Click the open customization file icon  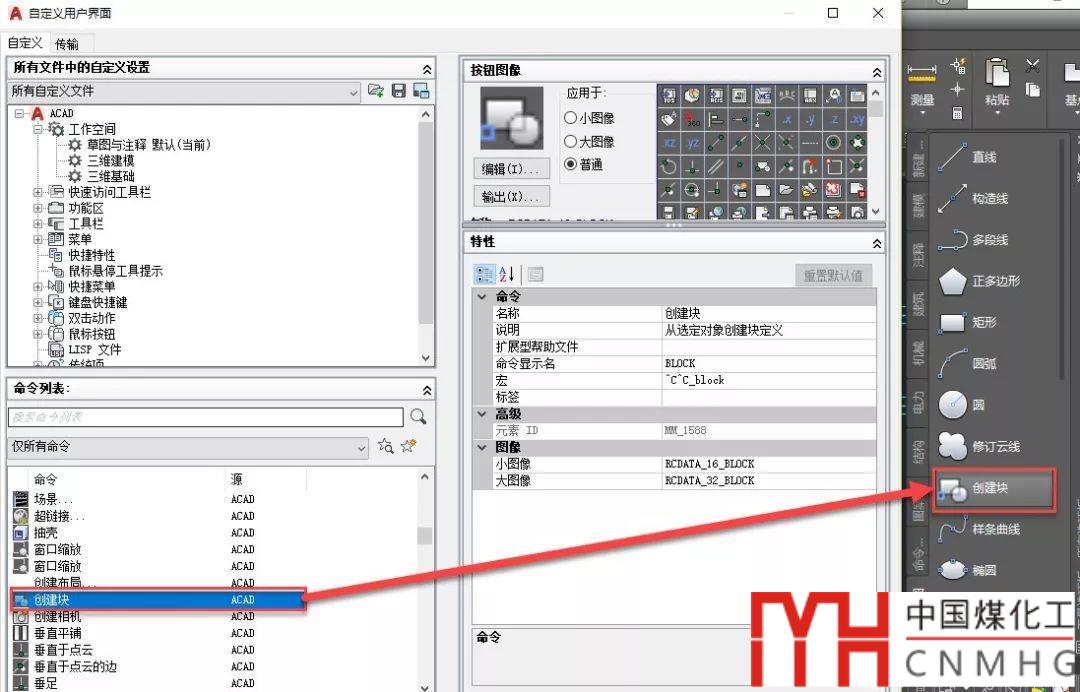pos(375,90)
